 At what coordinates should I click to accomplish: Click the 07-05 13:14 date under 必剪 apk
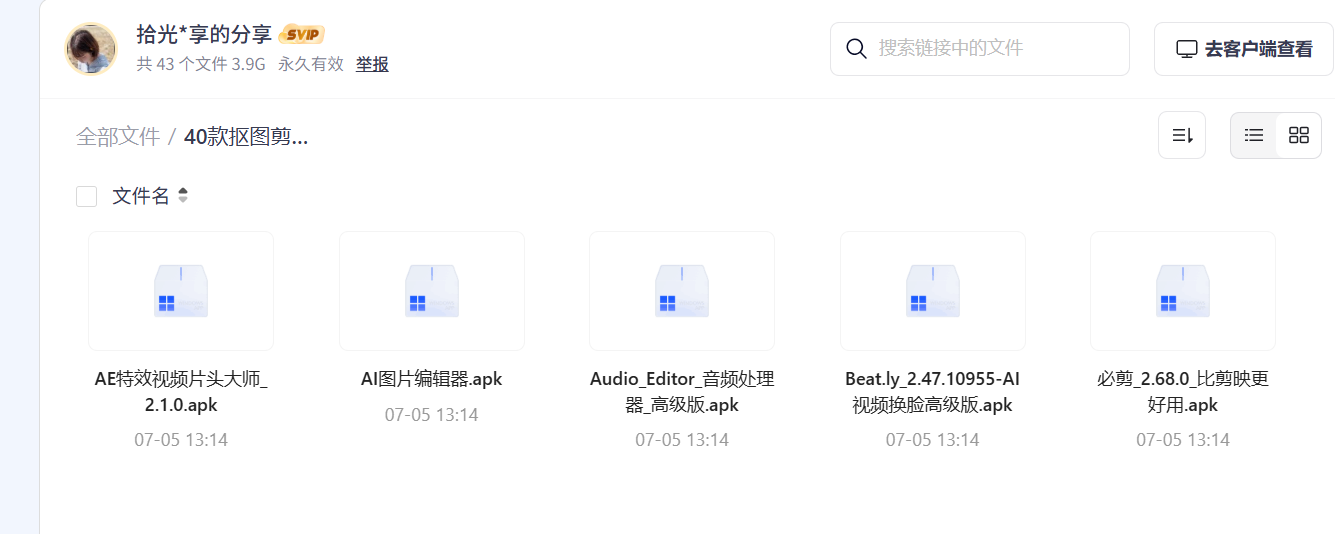(x=1183, y=440)
